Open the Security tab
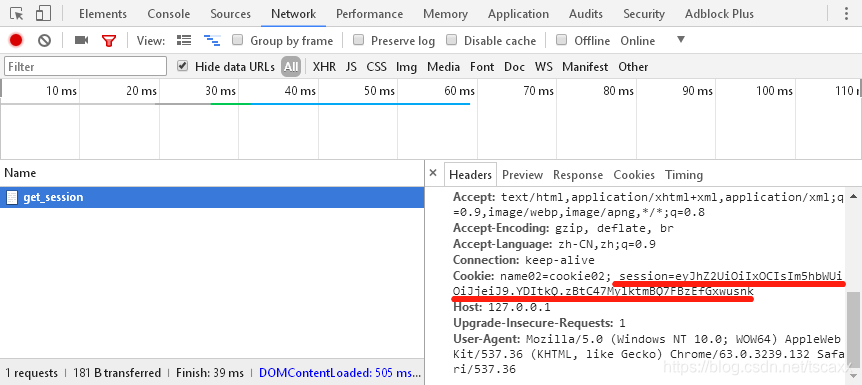862x385 pixels. point(644,14)
